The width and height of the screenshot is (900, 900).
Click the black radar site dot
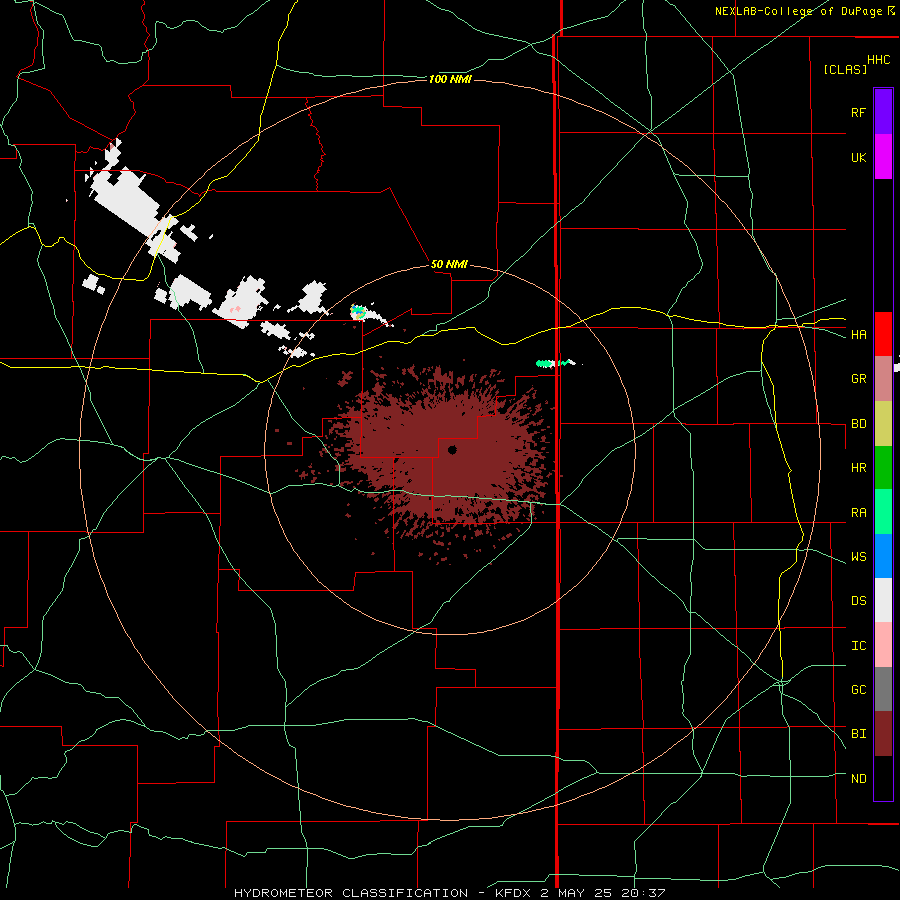[452, 450]
